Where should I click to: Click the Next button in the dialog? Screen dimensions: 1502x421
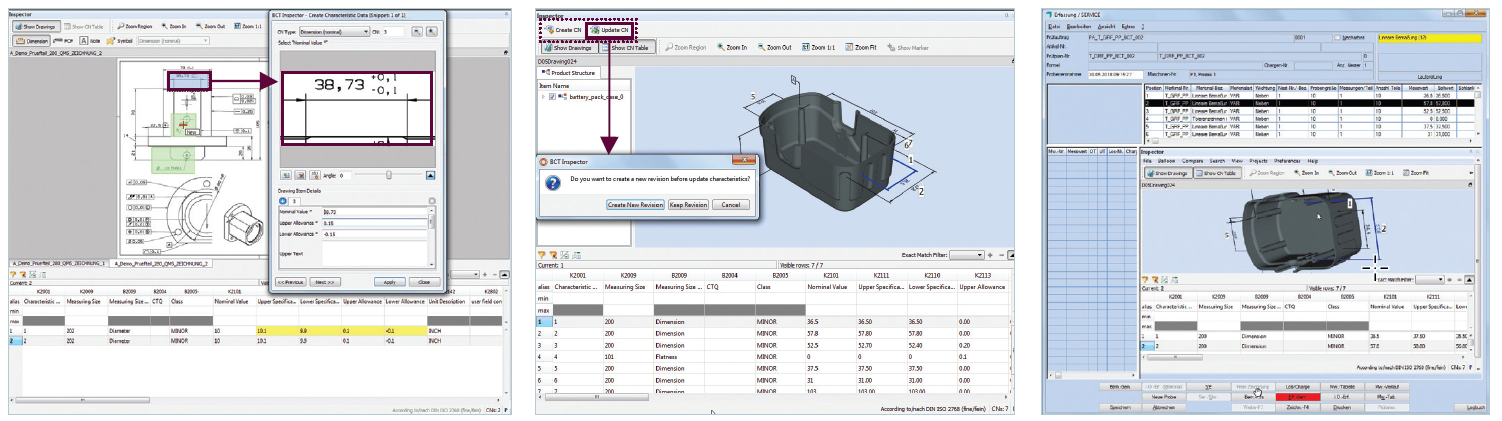coord(325,282)
